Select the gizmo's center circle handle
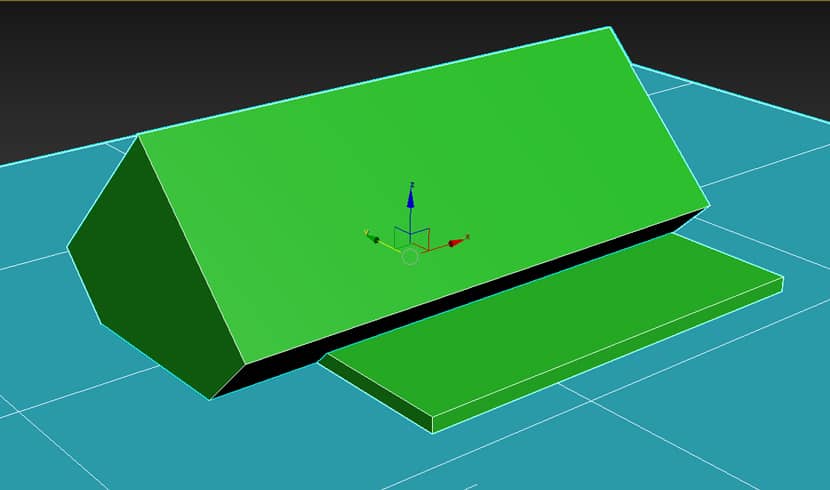The width and height of the screenshot is (830, 490). [x=410, y=257]
